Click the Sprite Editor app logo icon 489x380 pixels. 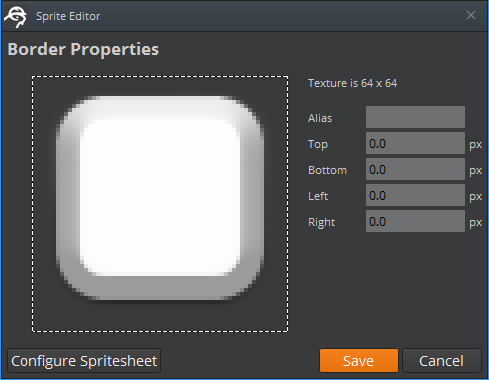(15, 16)
